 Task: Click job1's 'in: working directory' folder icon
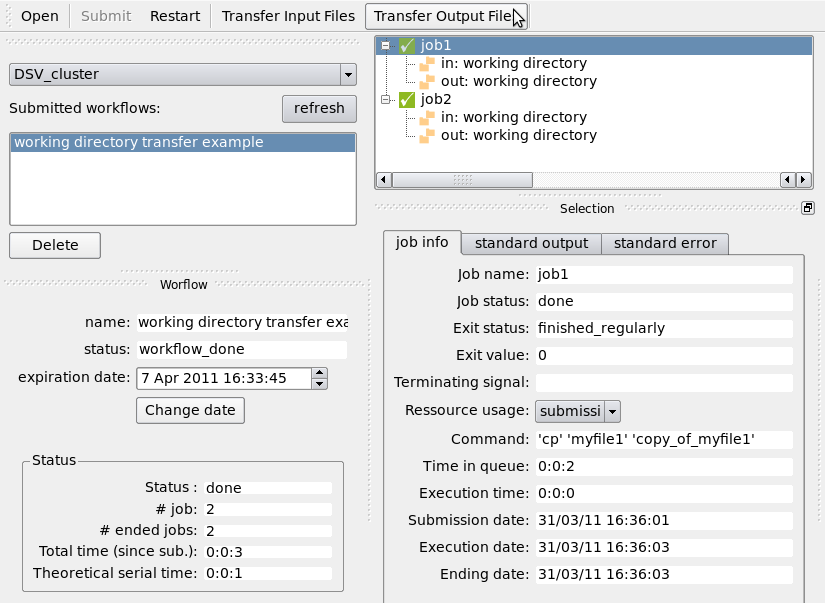(427, 63)
